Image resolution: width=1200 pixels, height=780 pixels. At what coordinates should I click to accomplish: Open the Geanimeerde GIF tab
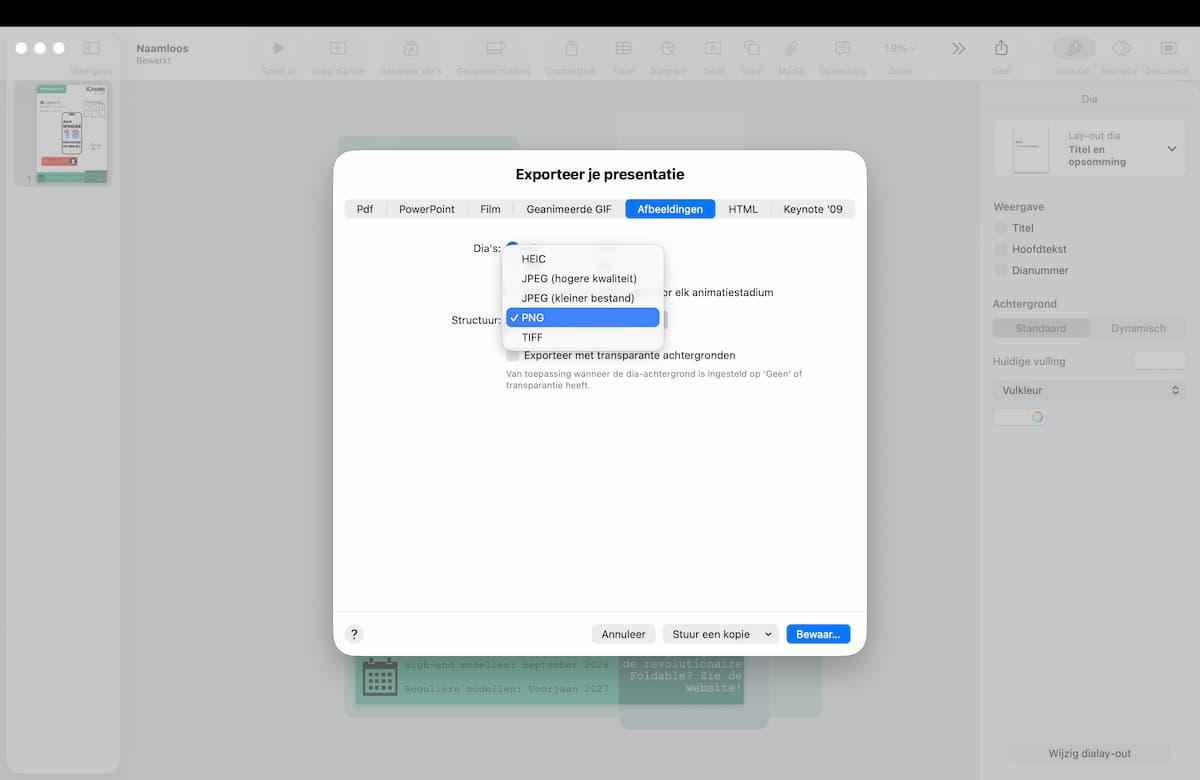point(569,209)
